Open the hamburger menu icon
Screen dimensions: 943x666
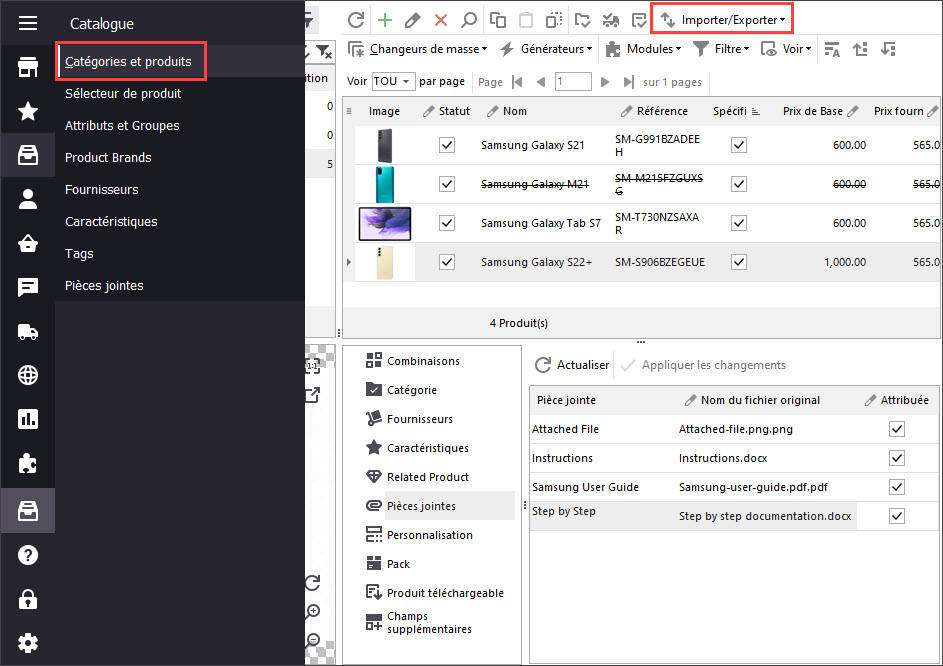tap(28, 23)
